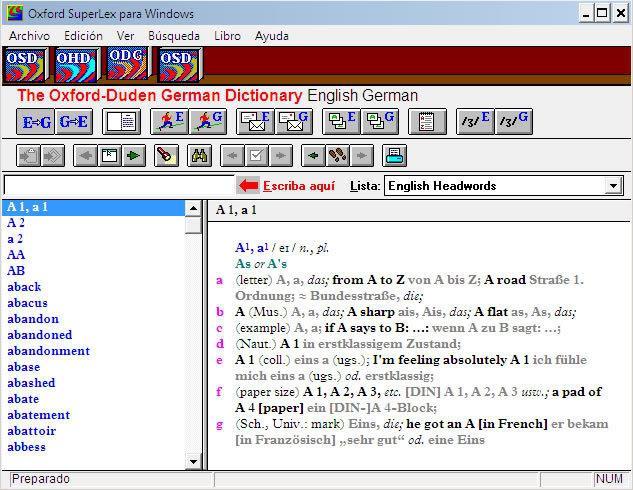Open the Archivo menu
This screenshot has width=633, height=490.
[29, 36]
